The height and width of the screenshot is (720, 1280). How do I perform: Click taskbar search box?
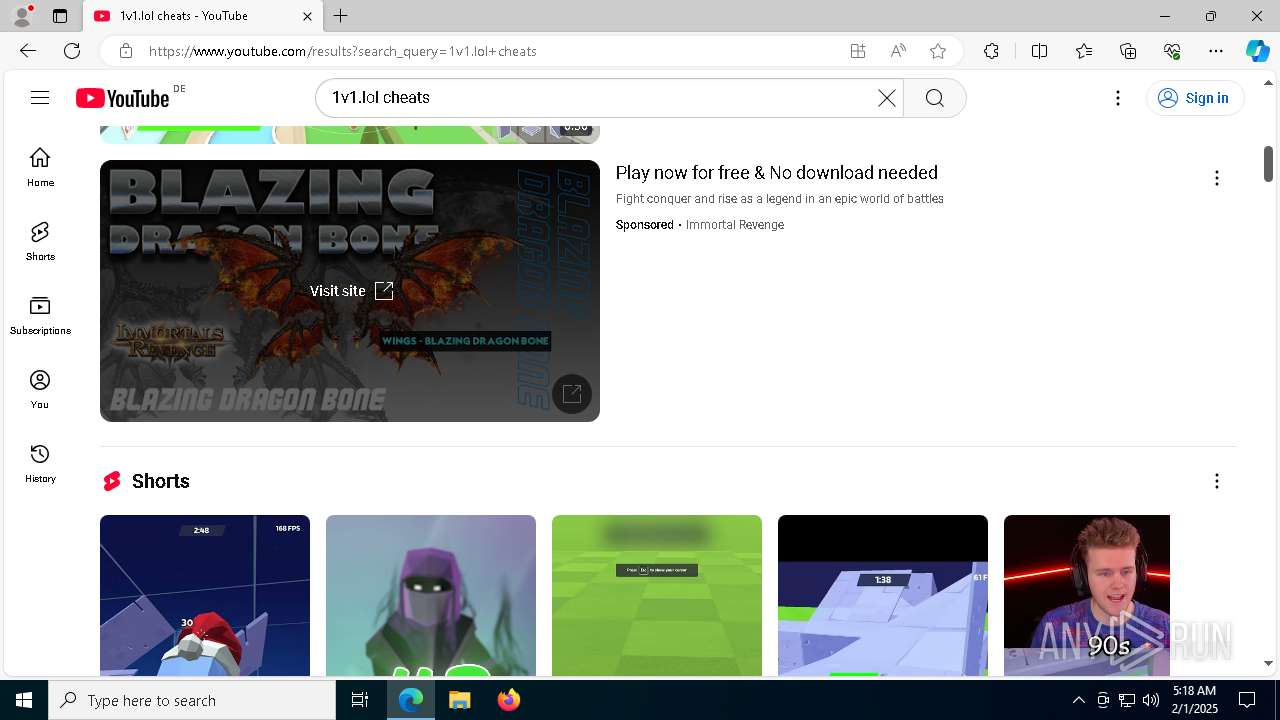click(192, 700)
